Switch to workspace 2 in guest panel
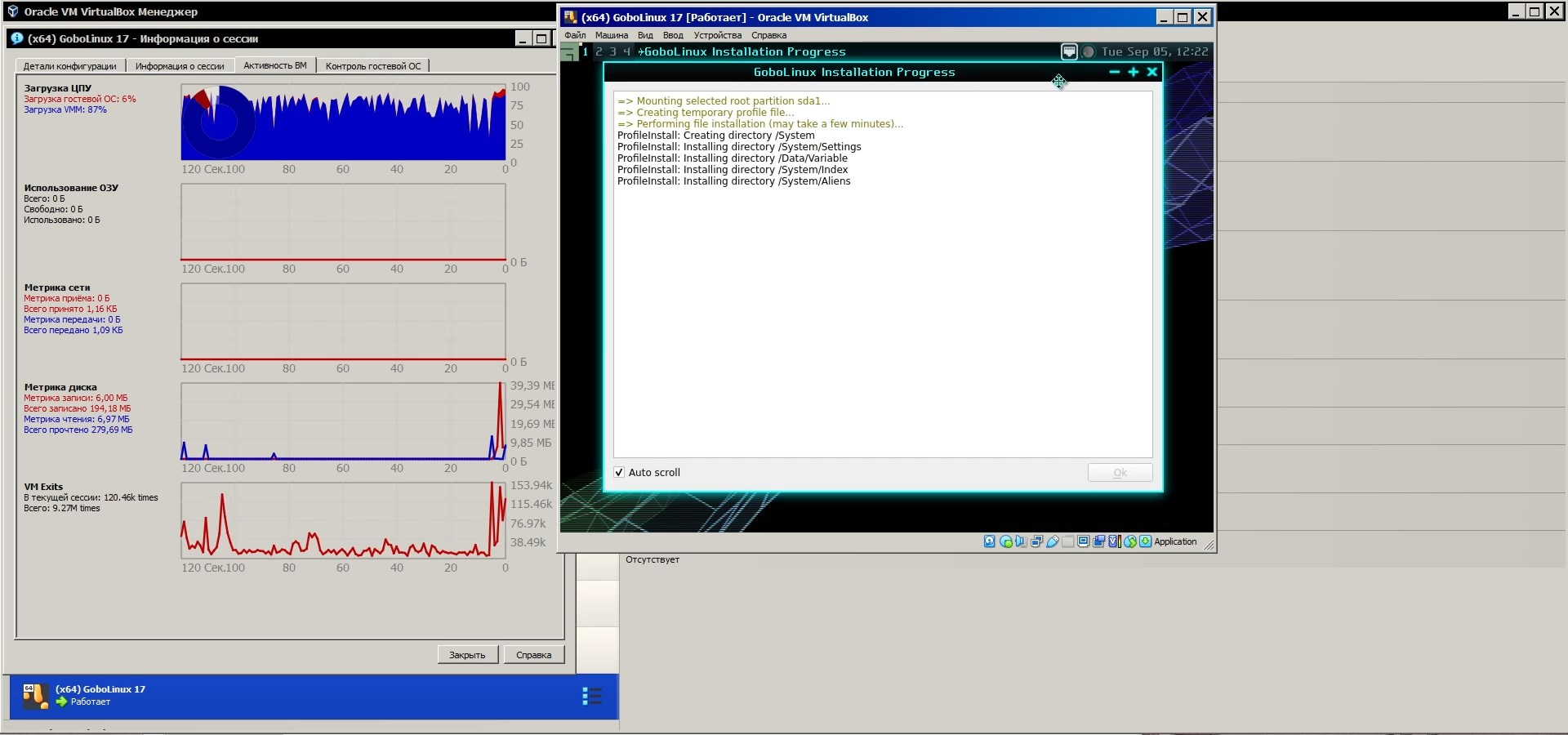The height and width of the screenshot is (735, 1568). (599, 51)
